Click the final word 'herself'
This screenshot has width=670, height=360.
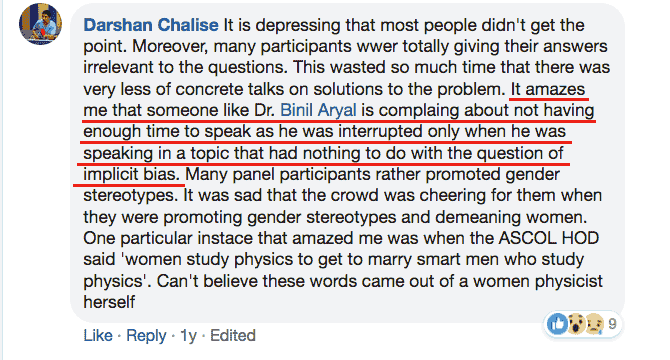[x=109, y=302]
